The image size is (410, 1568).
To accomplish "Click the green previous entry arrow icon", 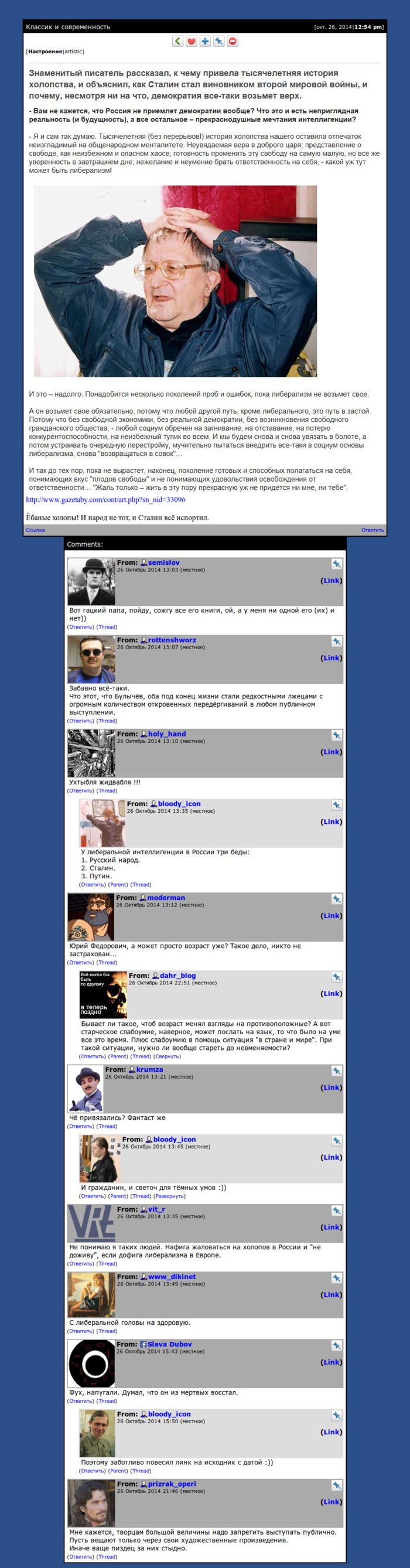I will (177, 42).
